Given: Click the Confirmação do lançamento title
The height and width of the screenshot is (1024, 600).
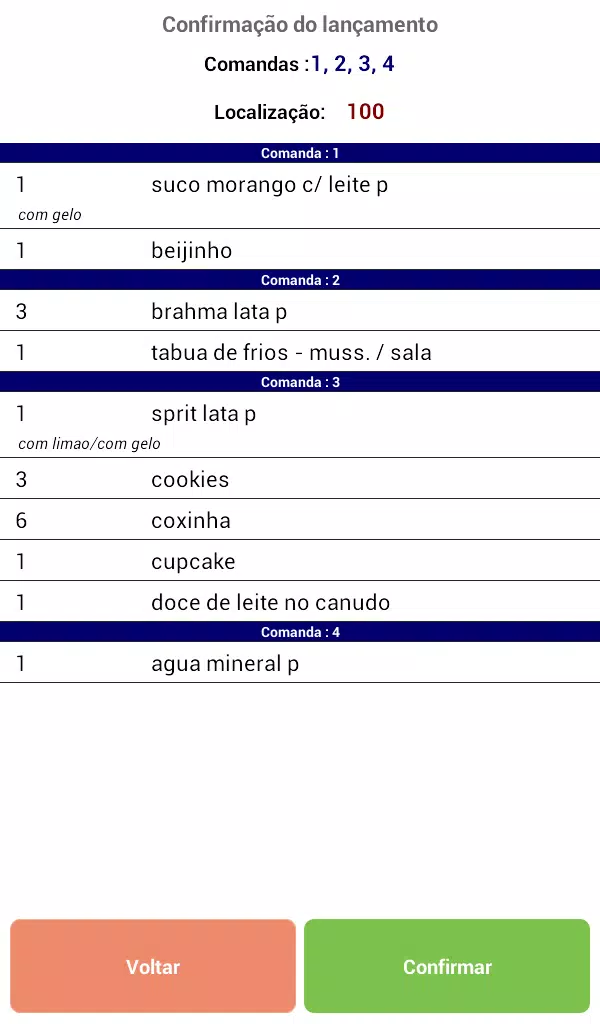Looking at the screenshot, I should point(300,25).
